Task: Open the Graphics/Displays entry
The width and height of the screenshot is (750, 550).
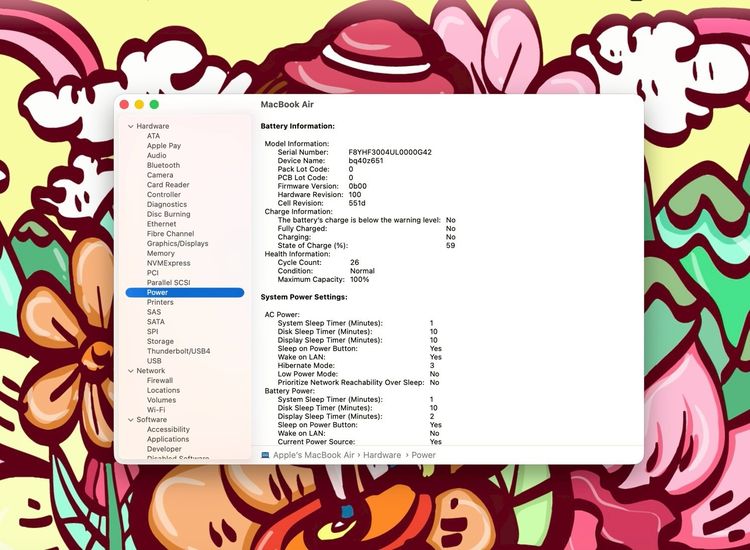Action: (177, 243)
